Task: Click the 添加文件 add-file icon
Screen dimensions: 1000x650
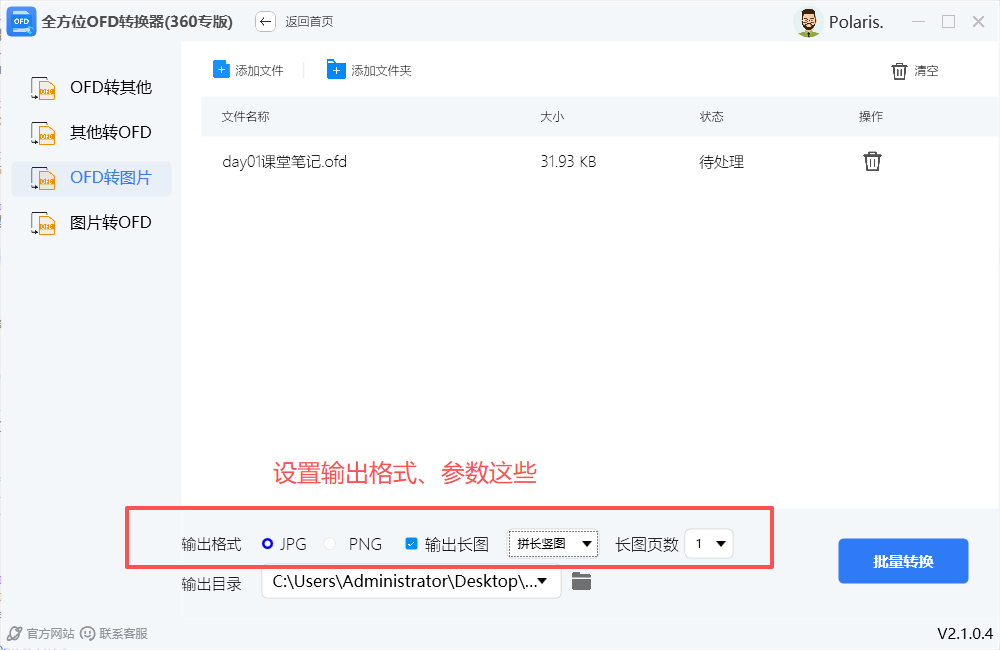Action: tap(220, 69)
